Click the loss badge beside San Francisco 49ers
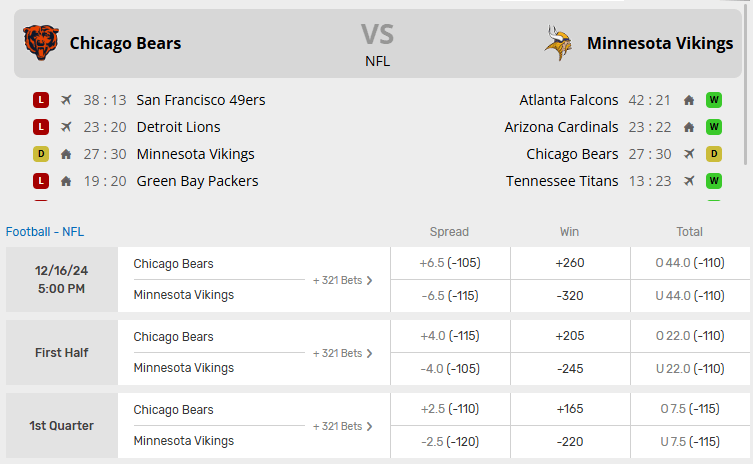This screenshot has height=464, width=753. pyautogui.click(x=41, y=100)
